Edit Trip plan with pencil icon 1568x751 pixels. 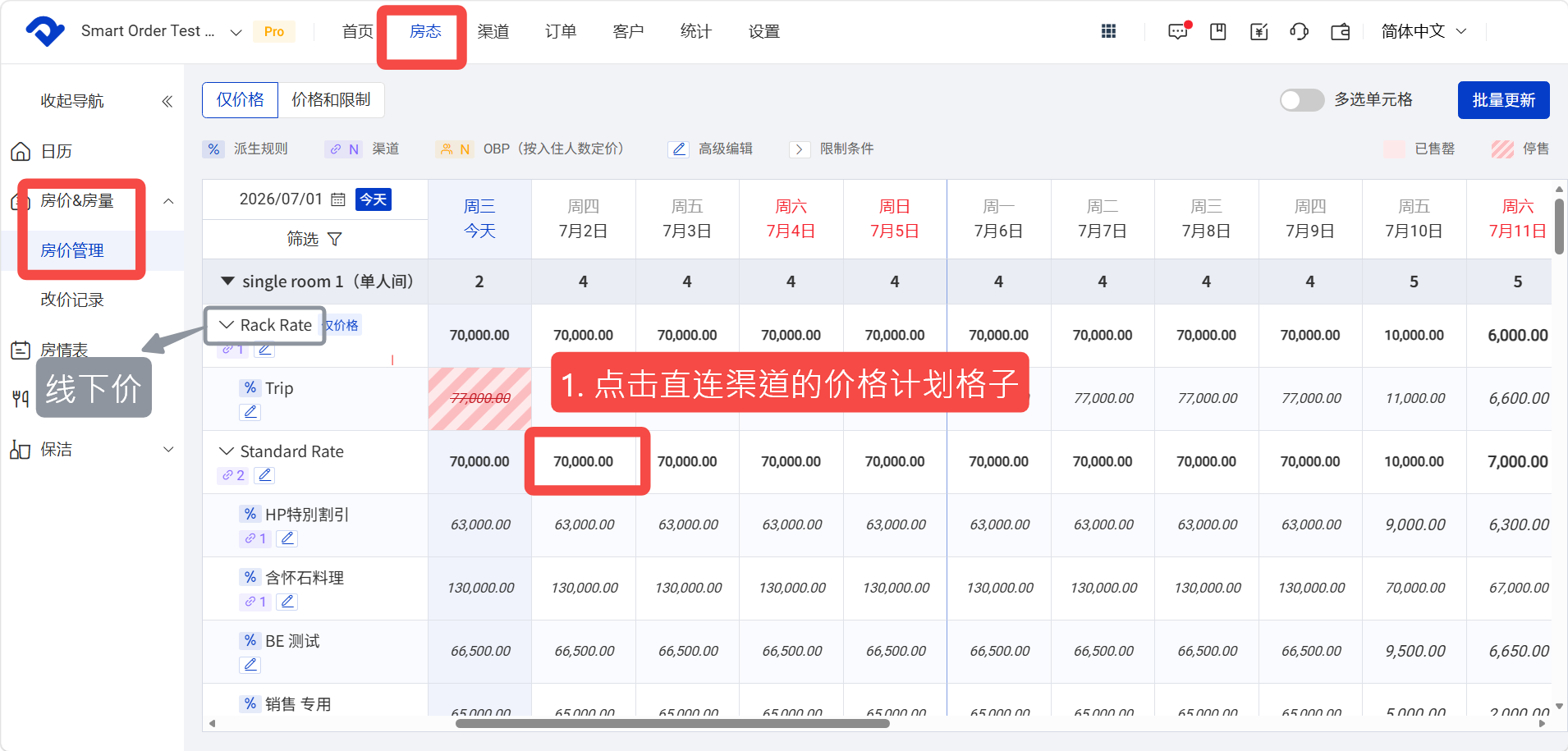pos(251,412)
